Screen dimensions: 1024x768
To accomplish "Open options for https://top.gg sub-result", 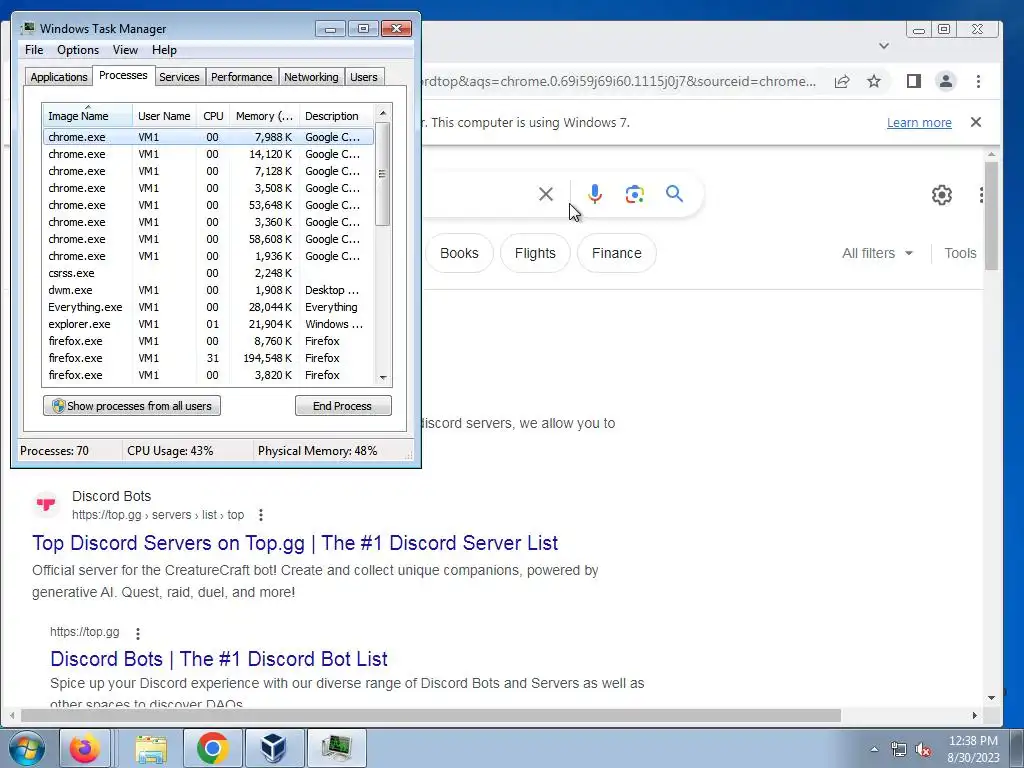I will [138, 633].
